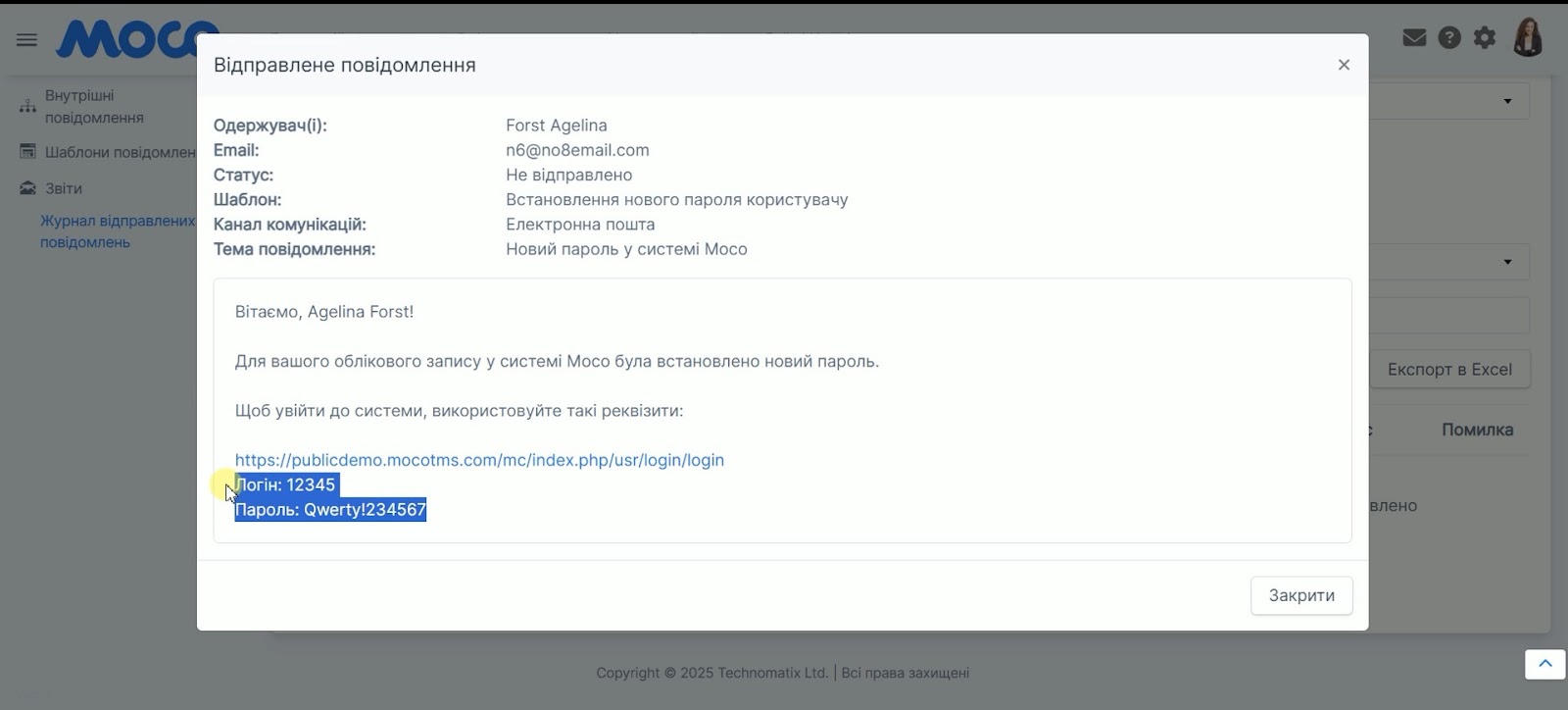Open the settings gear icon
The image size is (1568, 710).
1485,38
